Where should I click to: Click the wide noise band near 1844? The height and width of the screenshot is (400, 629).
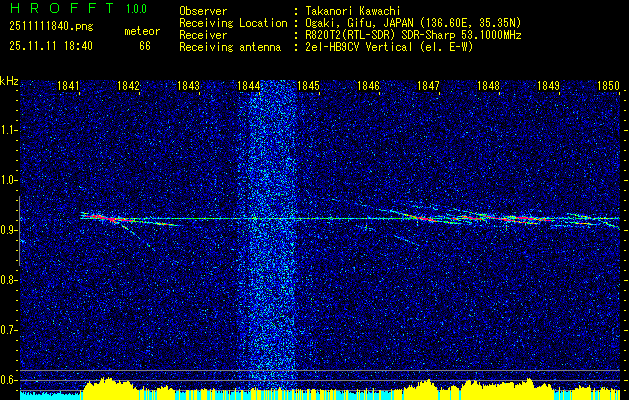pyautogui.click(x=268, y=235)
